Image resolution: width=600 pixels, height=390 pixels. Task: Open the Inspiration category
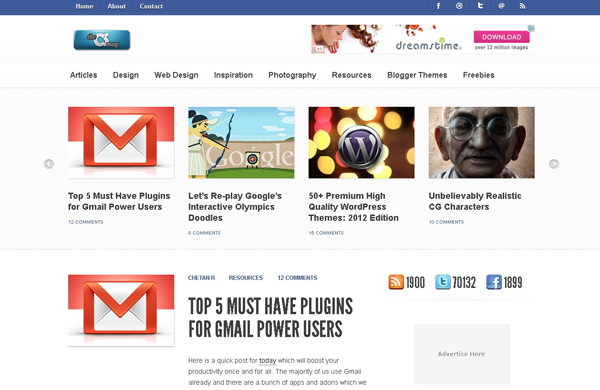click(x=233, y=75)
